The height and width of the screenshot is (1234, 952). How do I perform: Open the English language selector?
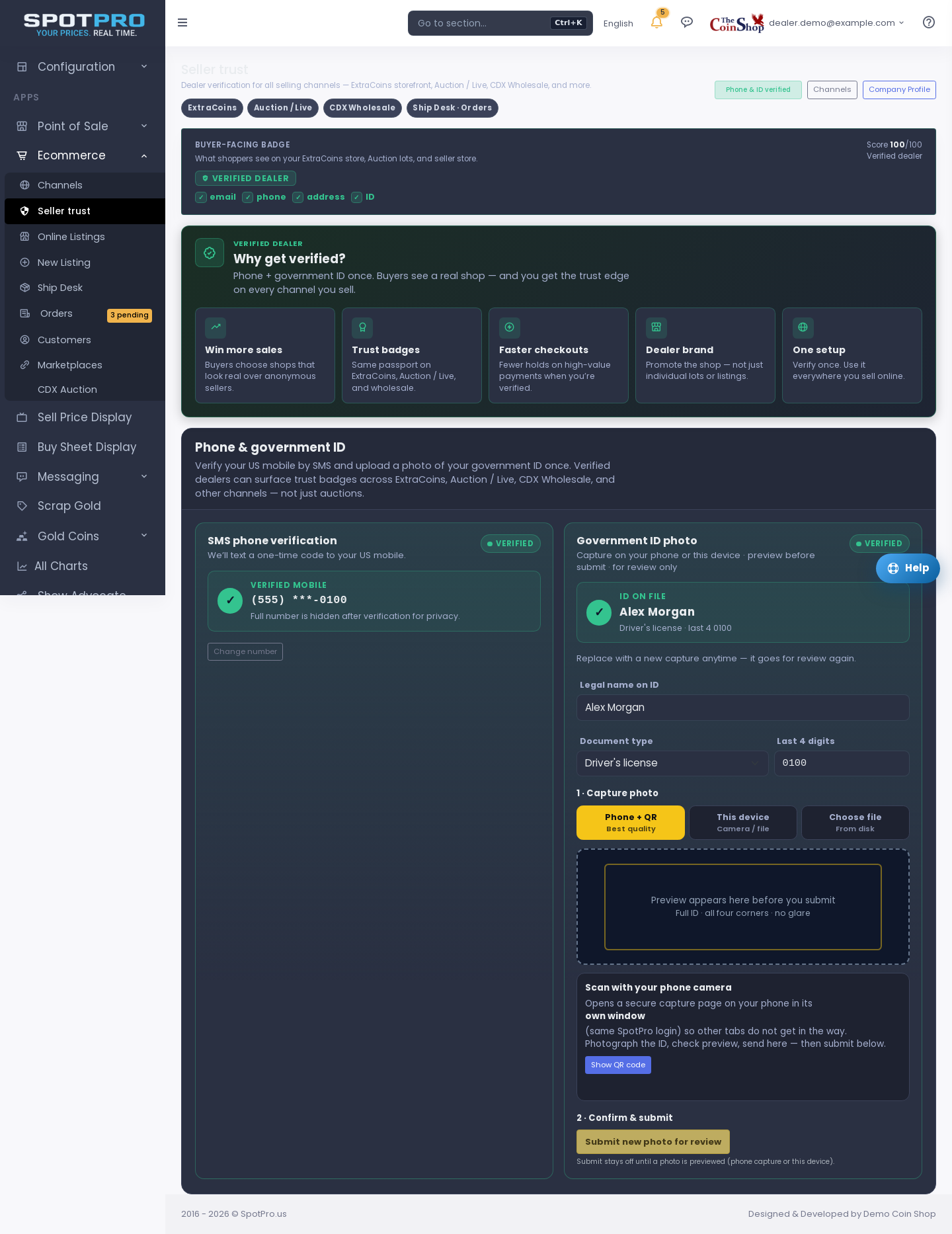618,23
